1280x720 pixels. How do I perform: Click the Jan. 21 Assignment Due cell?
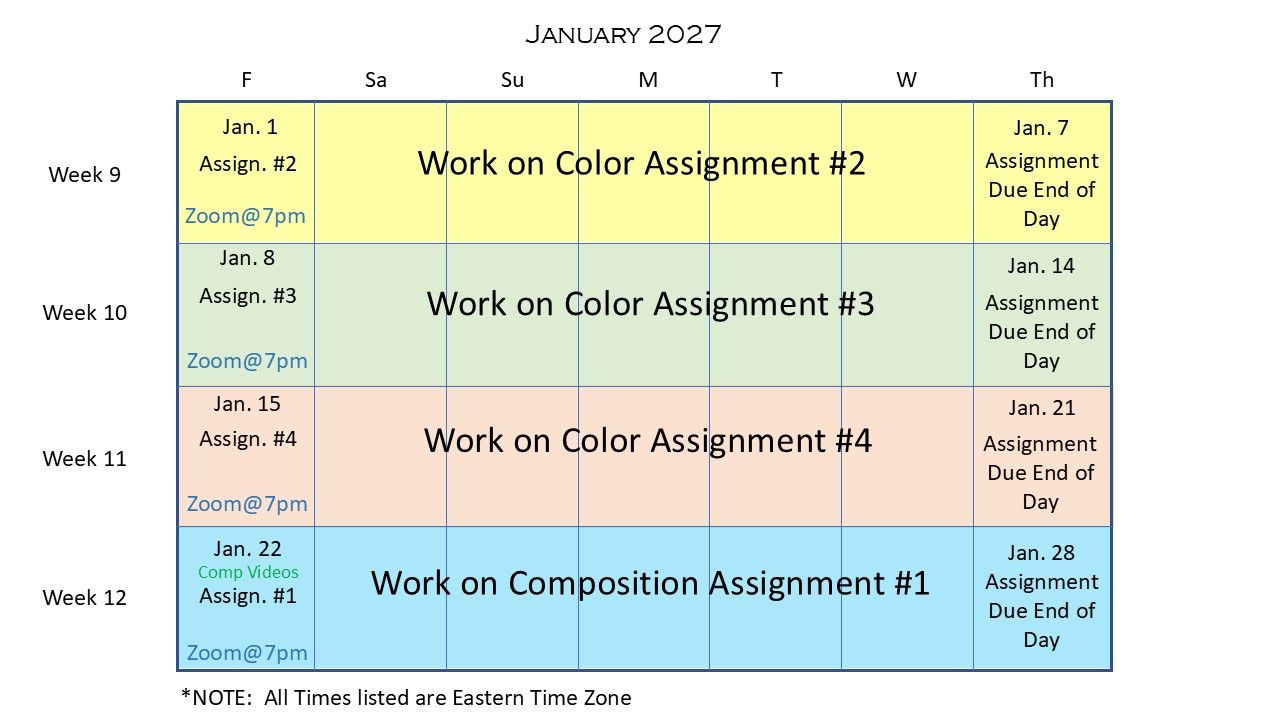[1042, 456]
